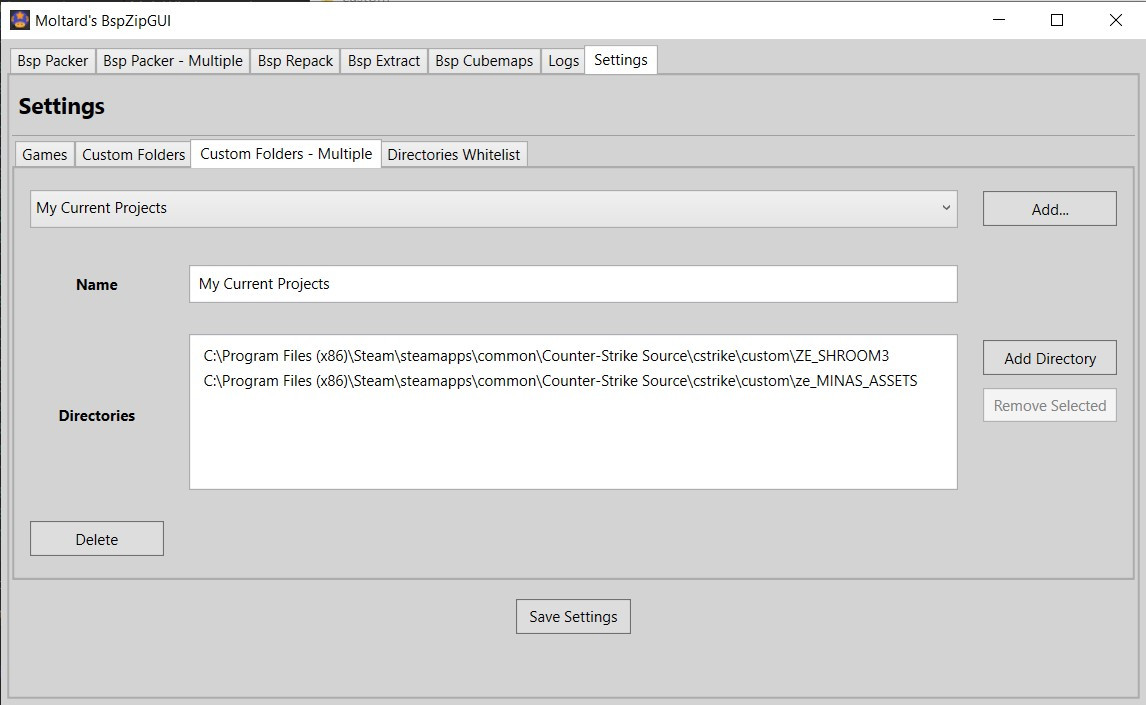View the Logs tab
This screenshot has width=1146, height=705.
(563, 60)
